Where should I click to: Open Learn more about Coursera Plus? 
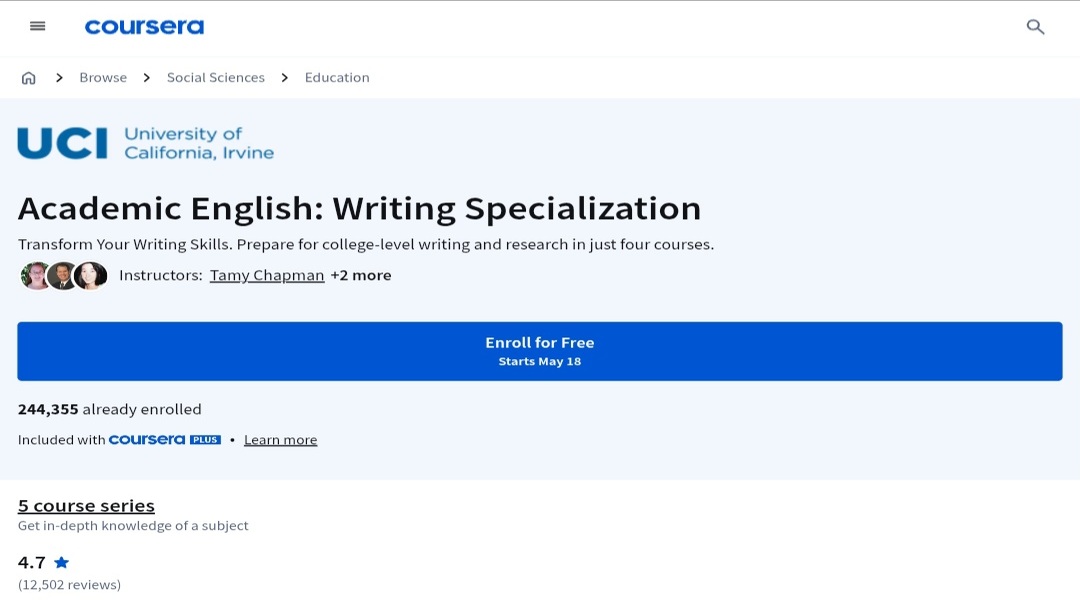point(280,439)
